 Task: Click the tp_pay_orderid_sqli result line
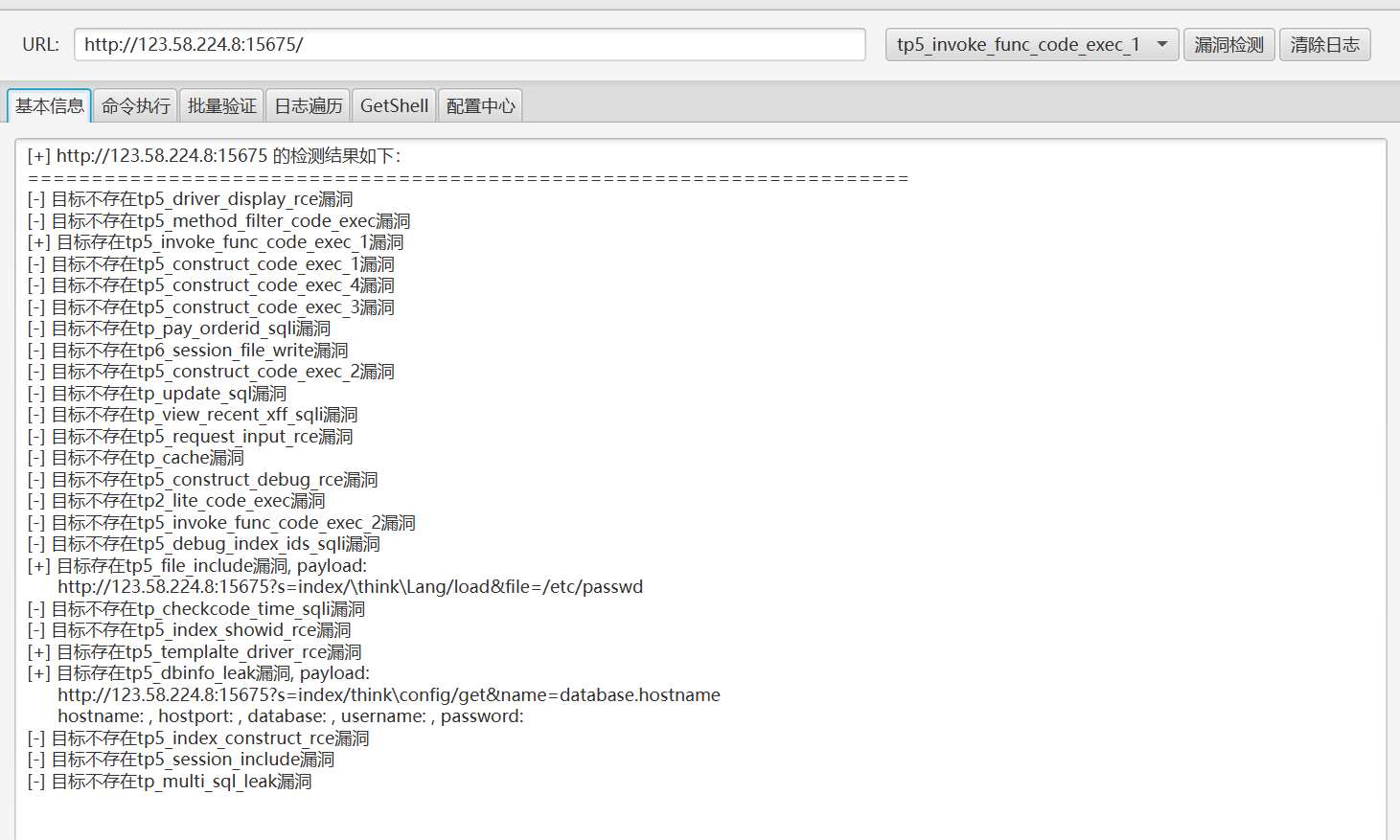(x=179, y=329)
